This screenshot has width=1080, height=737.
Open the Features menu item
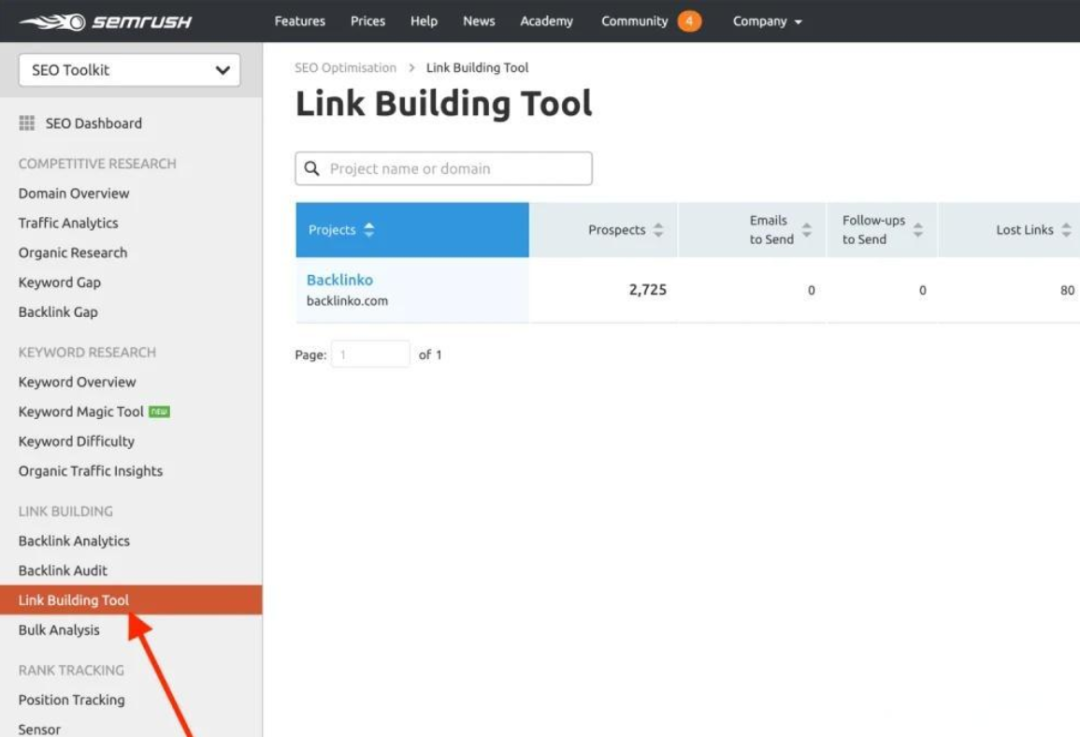(300, 21)
